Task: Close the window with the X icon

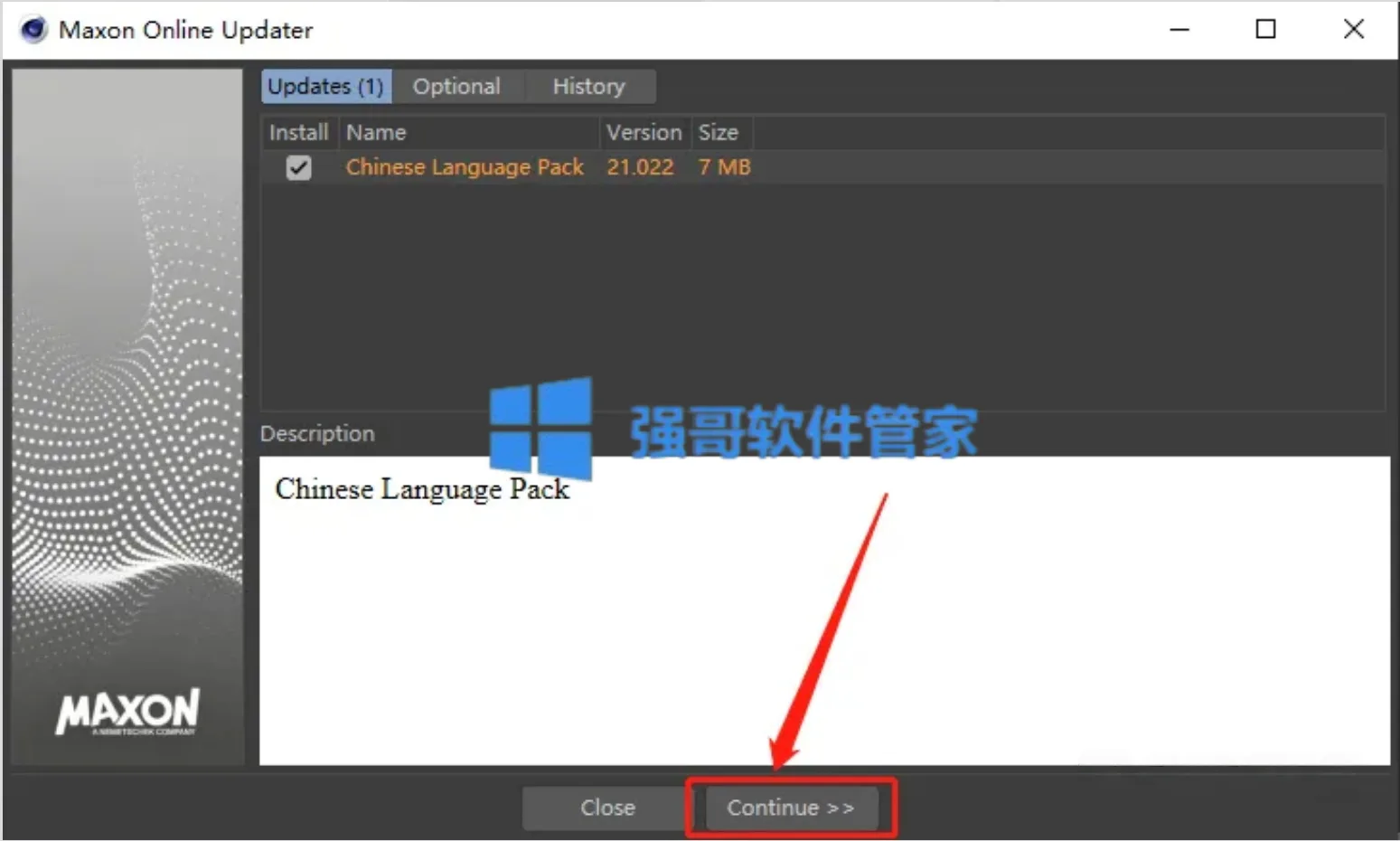Action: pyautogui.click(x=1354, y=30)
